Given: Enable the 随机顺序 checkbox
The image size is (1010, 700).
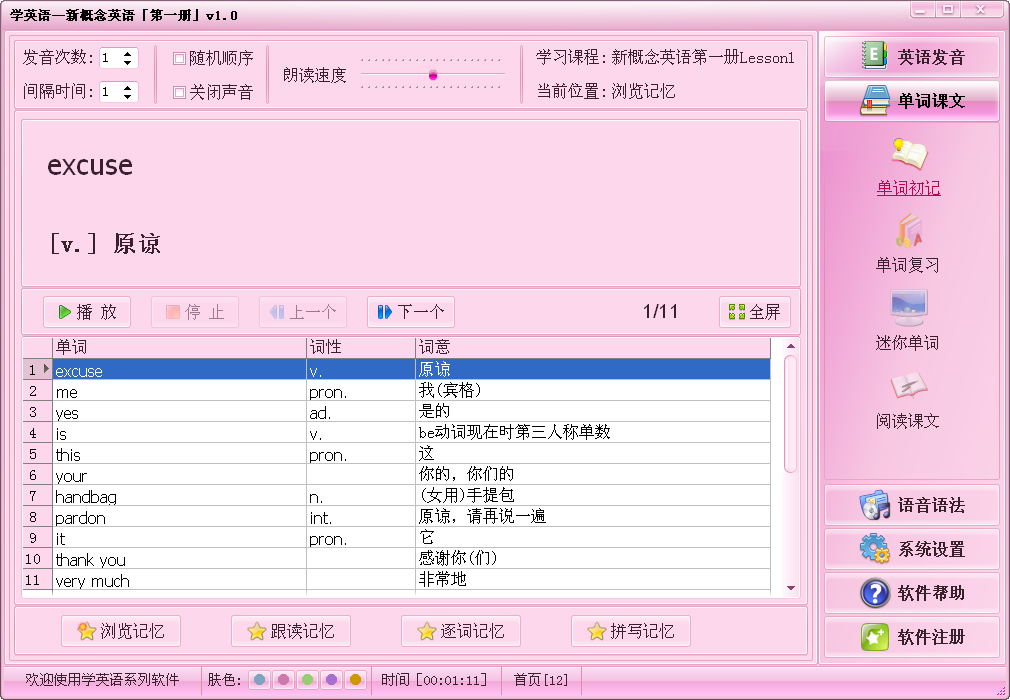Looking at the screenshot, I should tap(180, 59).
